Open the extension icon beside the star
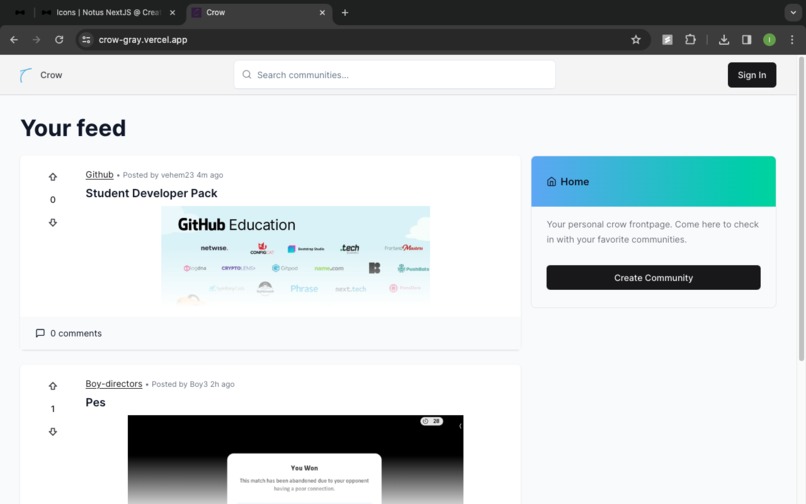The height and width of the screenshot is (504, 806). [x=667, y=40]
